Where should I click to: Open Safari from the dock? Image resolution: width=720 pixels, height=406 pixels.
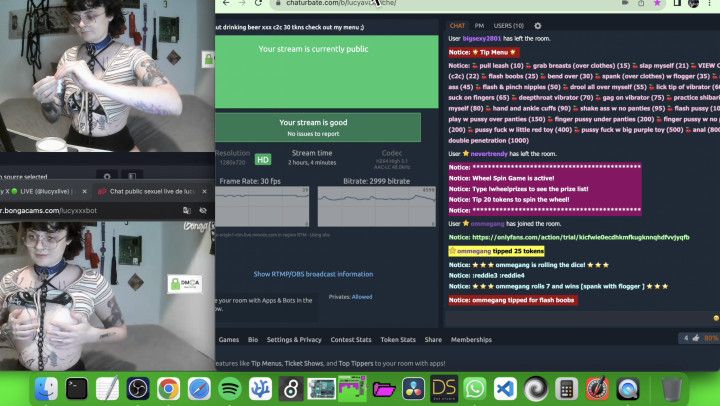pos(199,389)
